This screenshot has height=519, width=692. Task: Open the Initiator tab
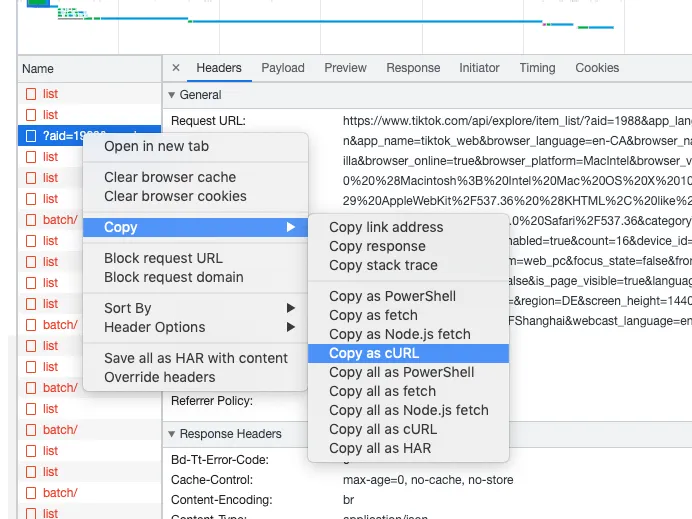[x=479, y=68]
